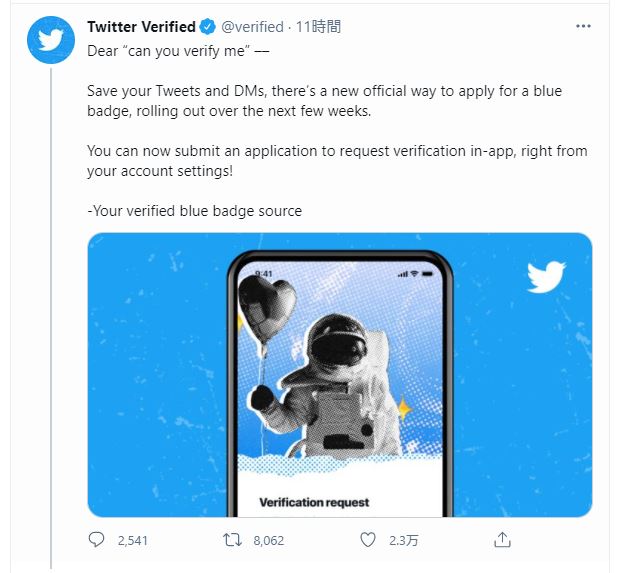Open Twitter Verified display name link
This screenshot has width=637, height=573.
[141, 26]
